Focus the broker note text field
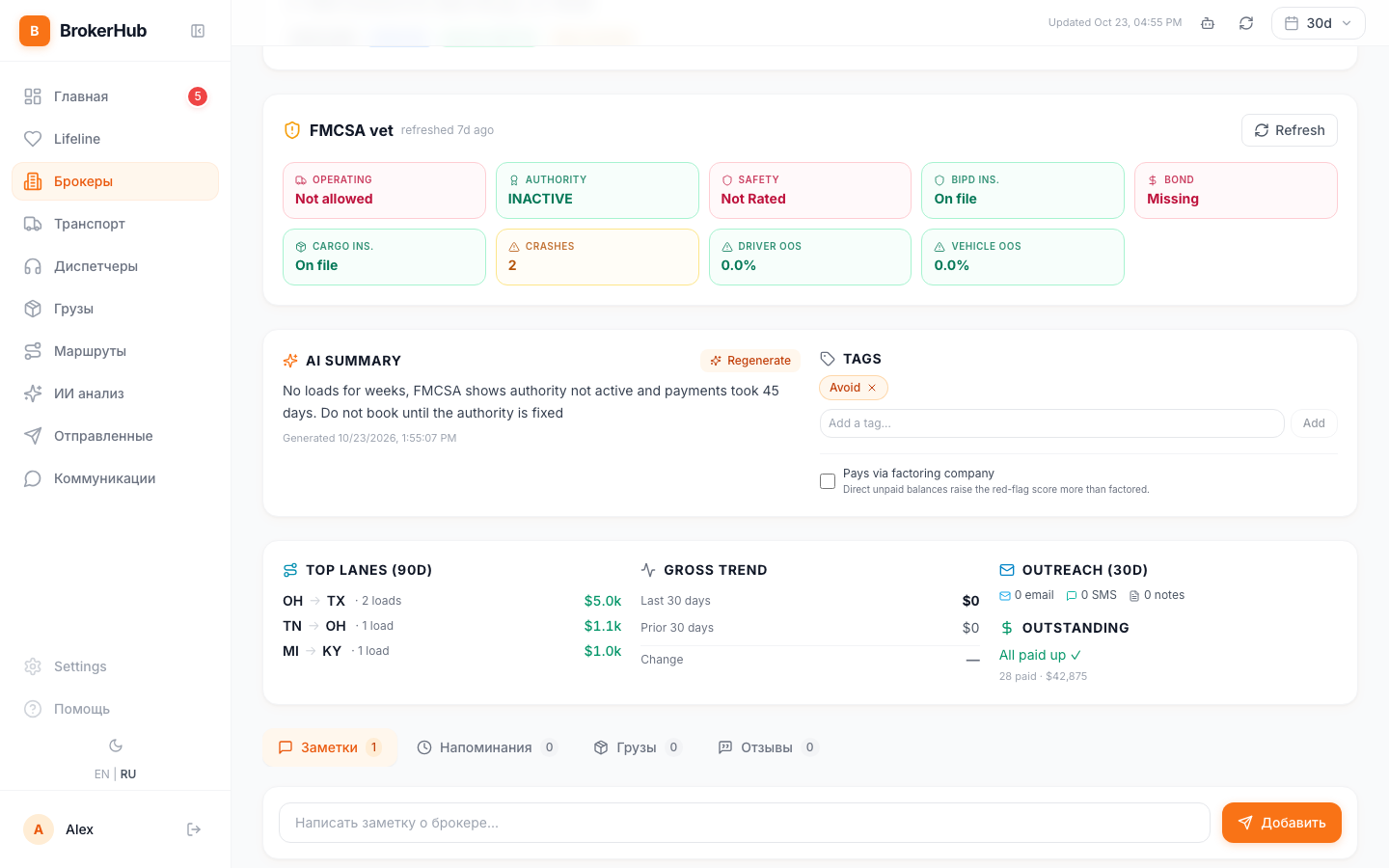 tap(745, 823)
